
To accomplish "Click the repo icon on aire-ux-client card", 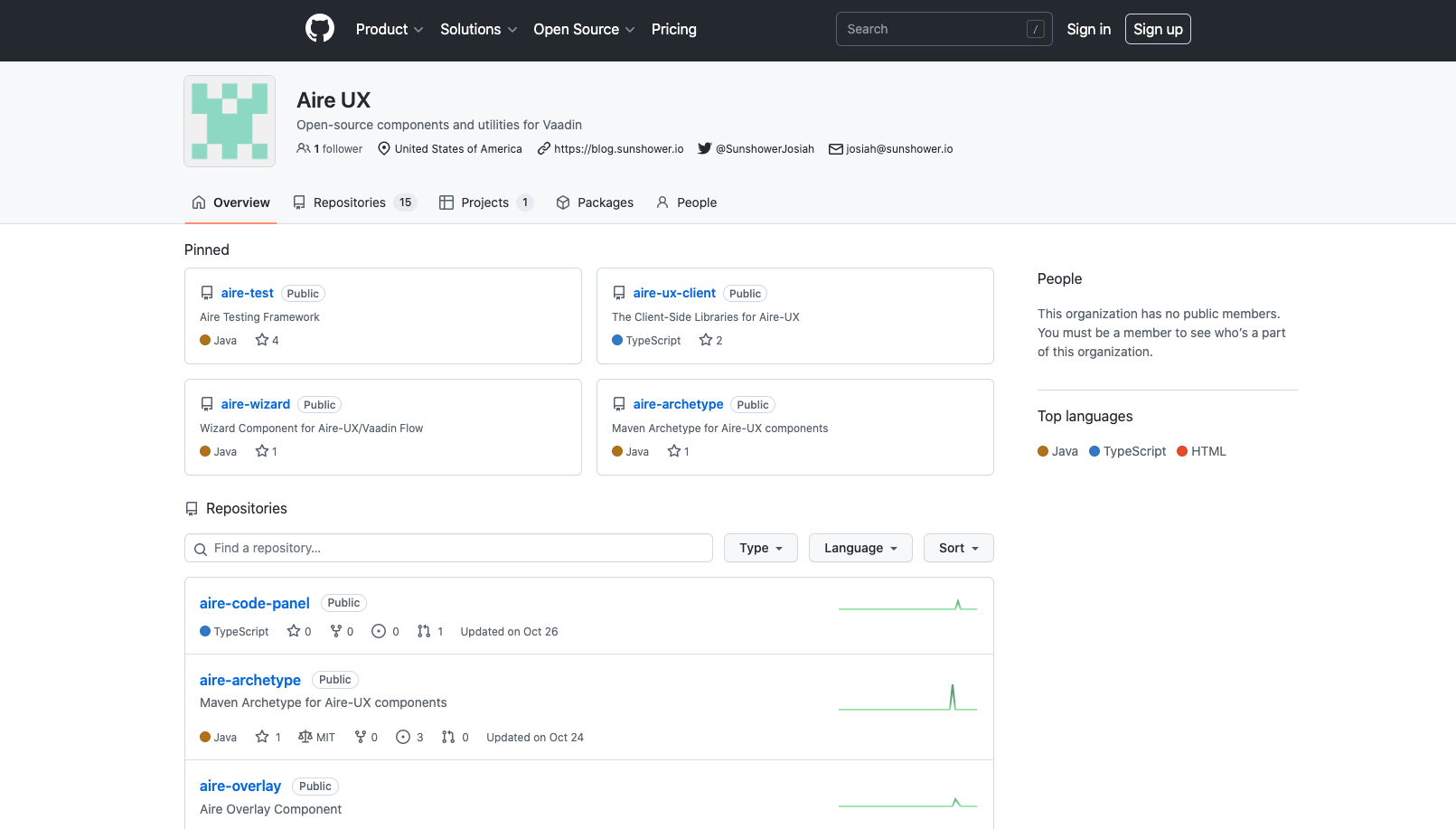I will click(619, 293).
